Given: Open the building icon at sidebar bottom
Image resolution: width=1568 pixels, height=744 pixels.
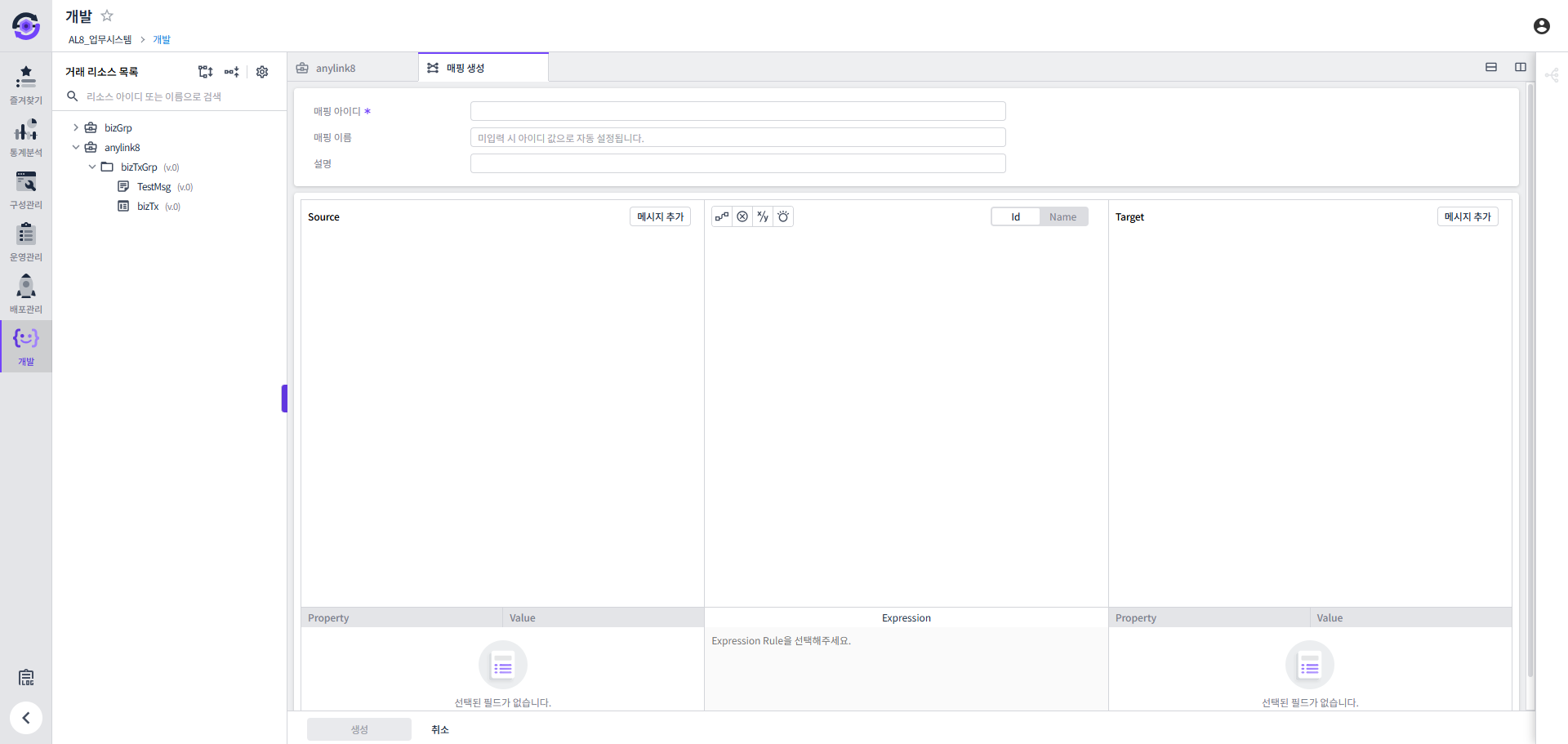Looking at the screenshot, I should [x=26, y=677].
